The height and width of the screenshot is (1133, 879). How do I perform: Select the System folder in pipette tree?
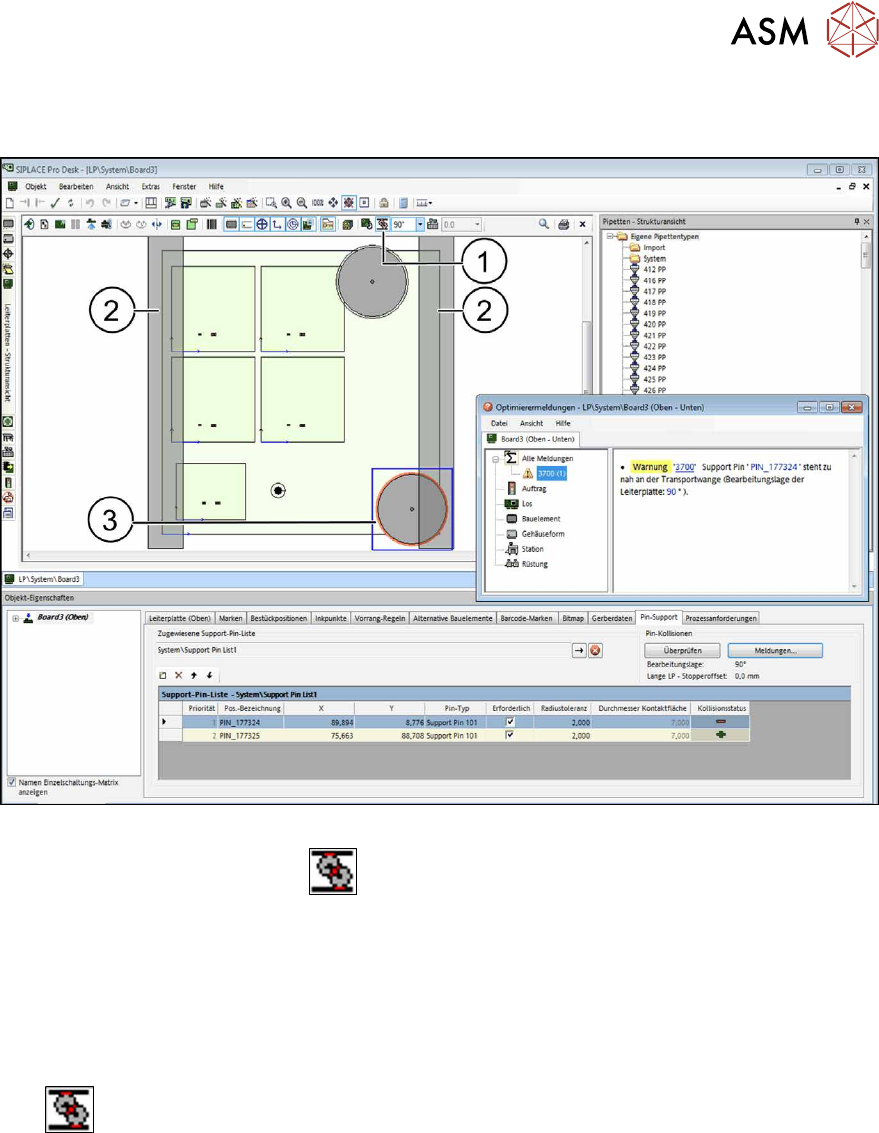coord(654,259)
